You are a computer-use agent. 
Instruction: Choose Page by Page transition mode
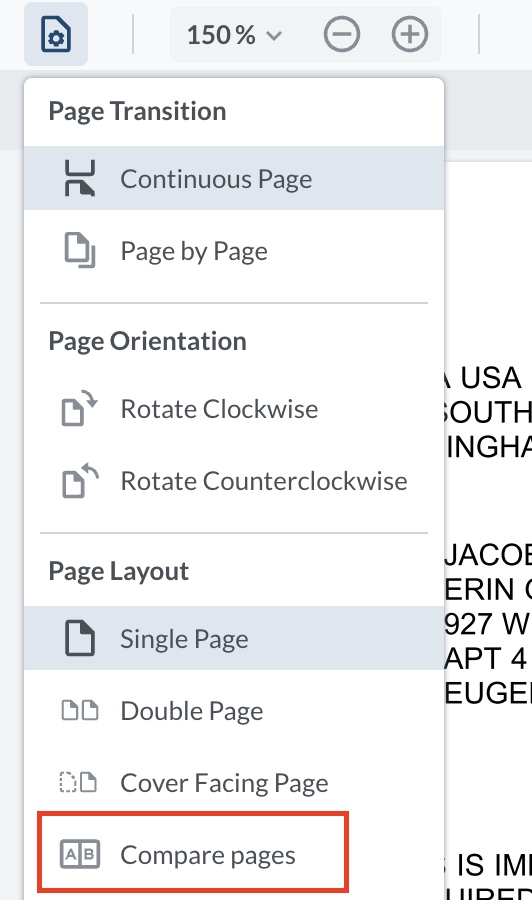click(234, 251)
